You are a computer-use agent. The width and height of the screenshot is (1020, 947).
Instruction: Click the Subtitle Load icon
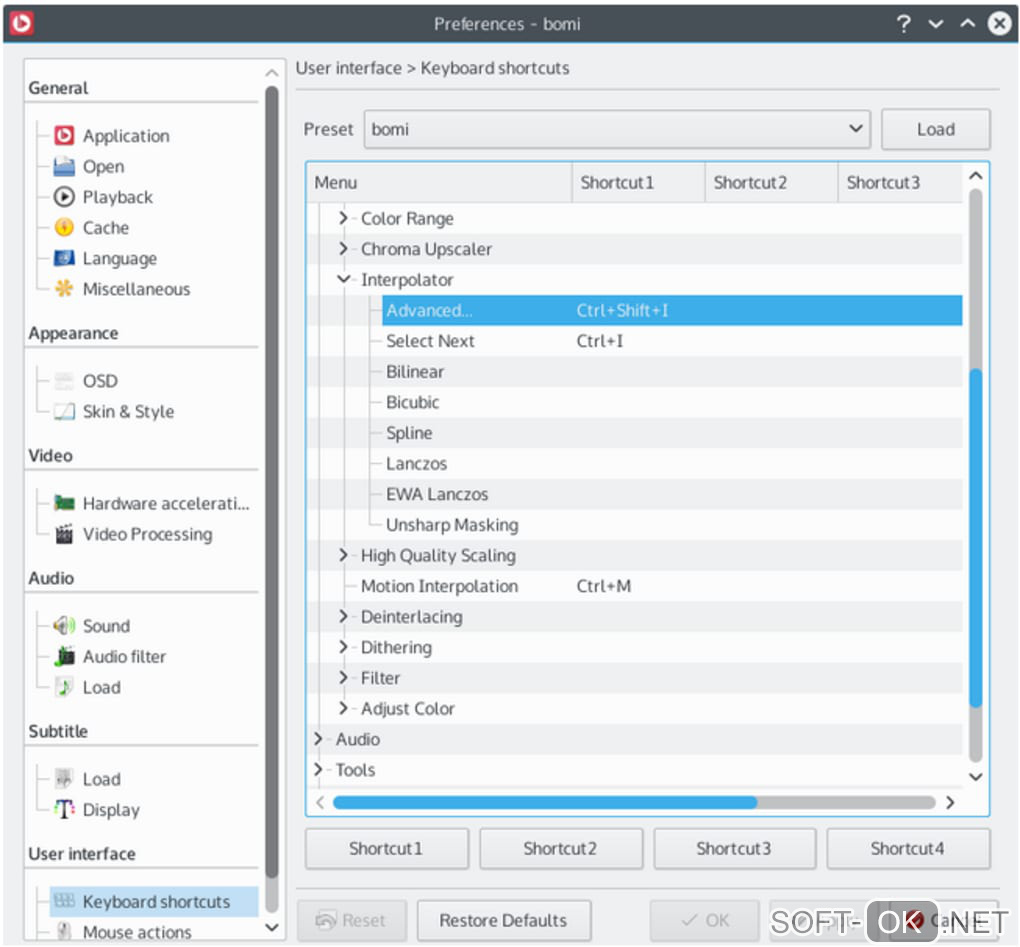64,778
